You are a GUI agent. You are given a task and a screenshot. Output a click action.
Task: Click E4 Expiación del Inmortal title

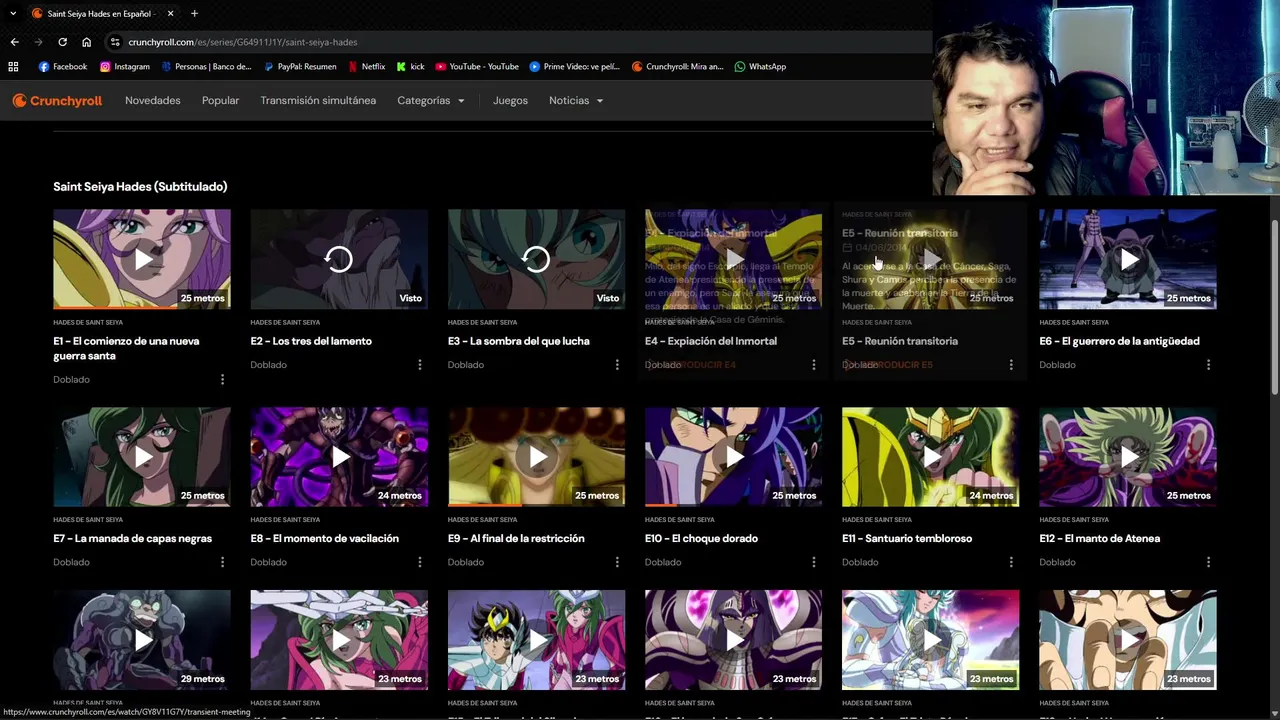[x=711, y=341]
